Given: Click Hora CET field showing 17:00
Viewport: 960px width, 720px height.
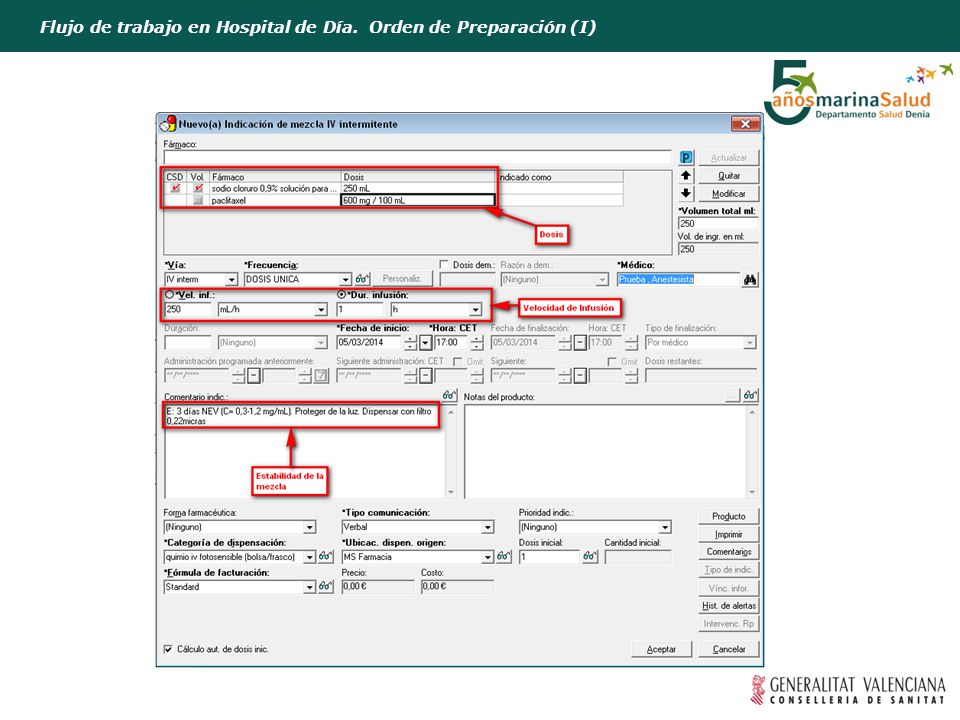Looking at the screenshot, I should click(450, 343).
